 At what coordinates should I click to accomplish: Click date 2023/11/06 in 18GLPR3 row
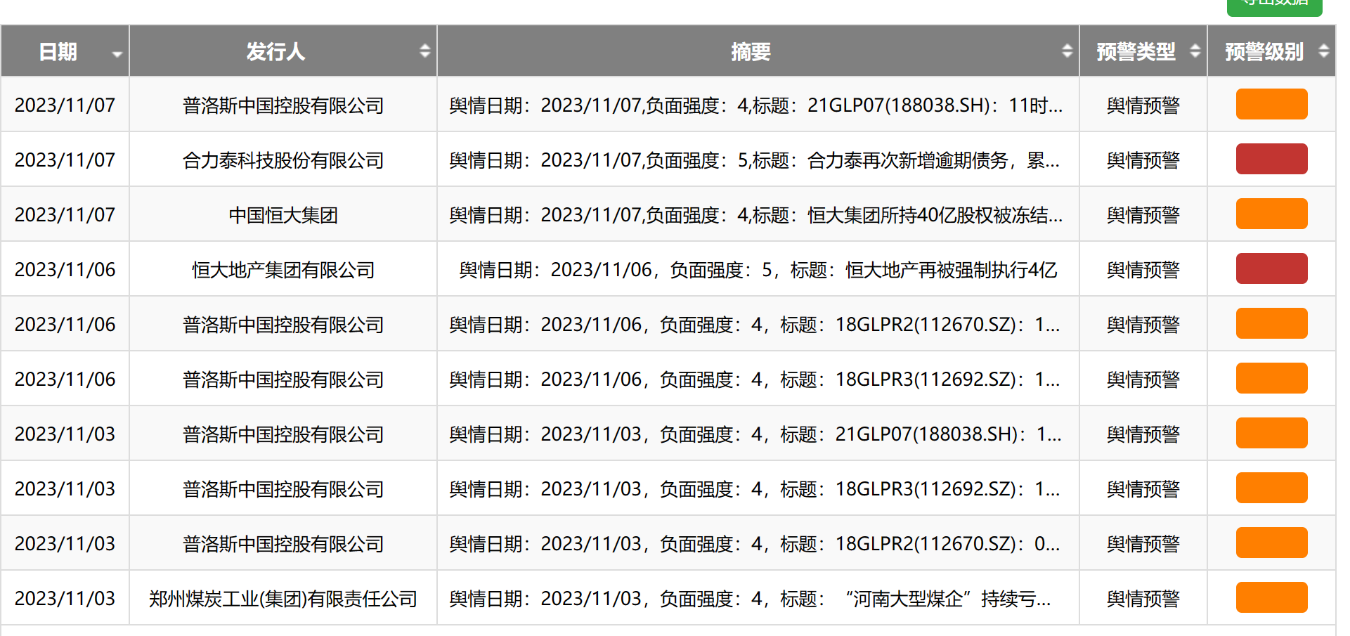click(65, 380)
